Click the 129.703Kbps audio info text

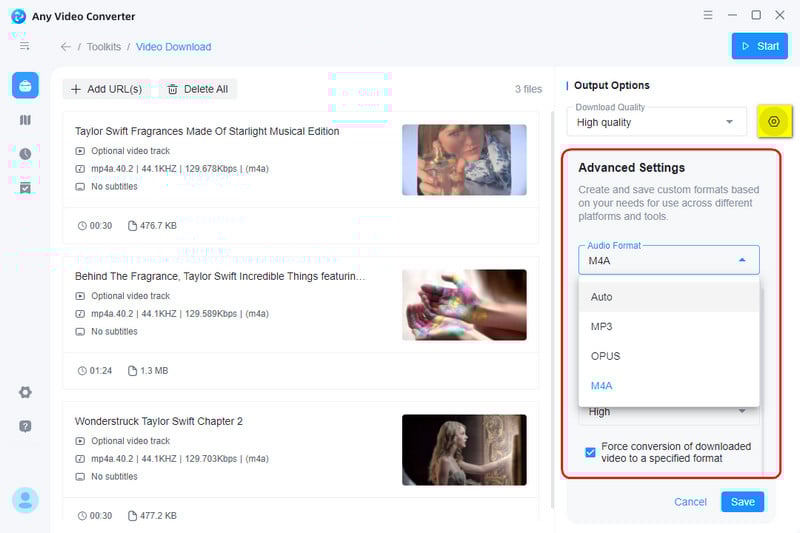180,459
